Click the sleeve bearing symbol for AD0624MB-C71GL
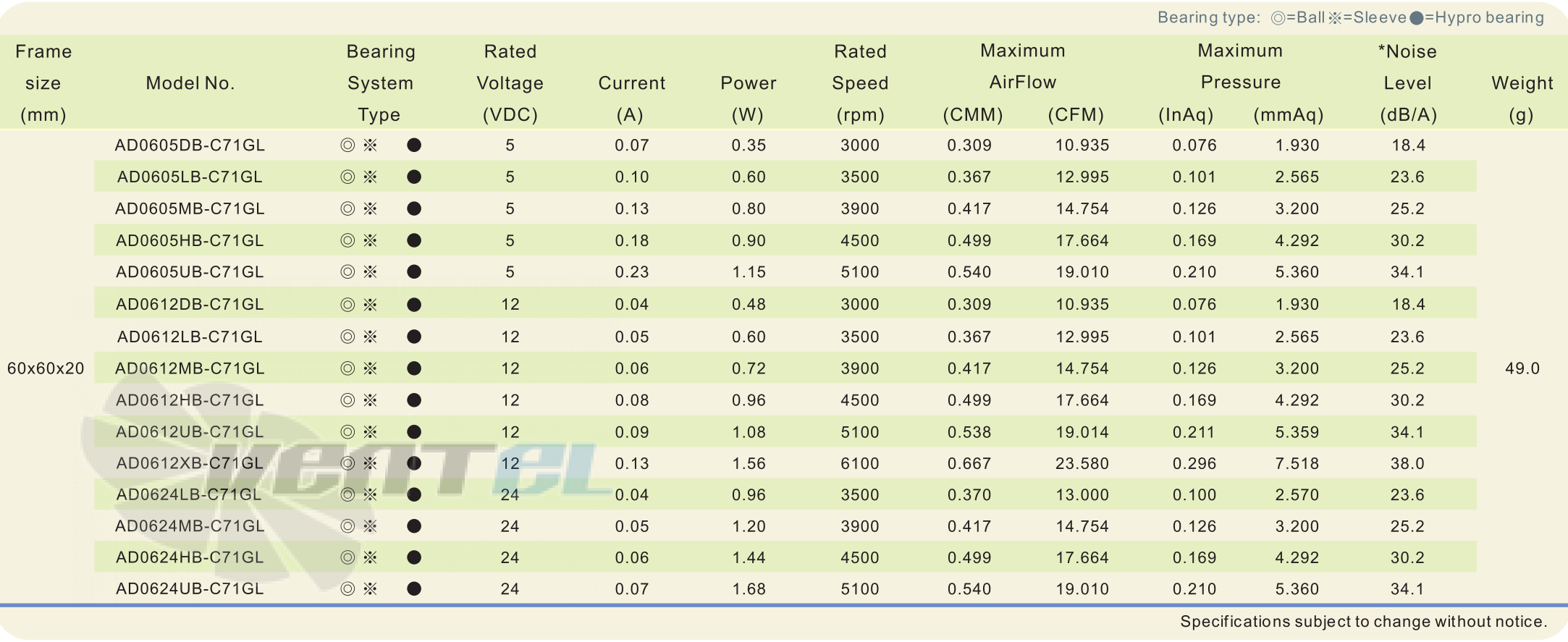The width and height of the screenshot is (1568, 642). pyautogui.click(x=371, y=526)
